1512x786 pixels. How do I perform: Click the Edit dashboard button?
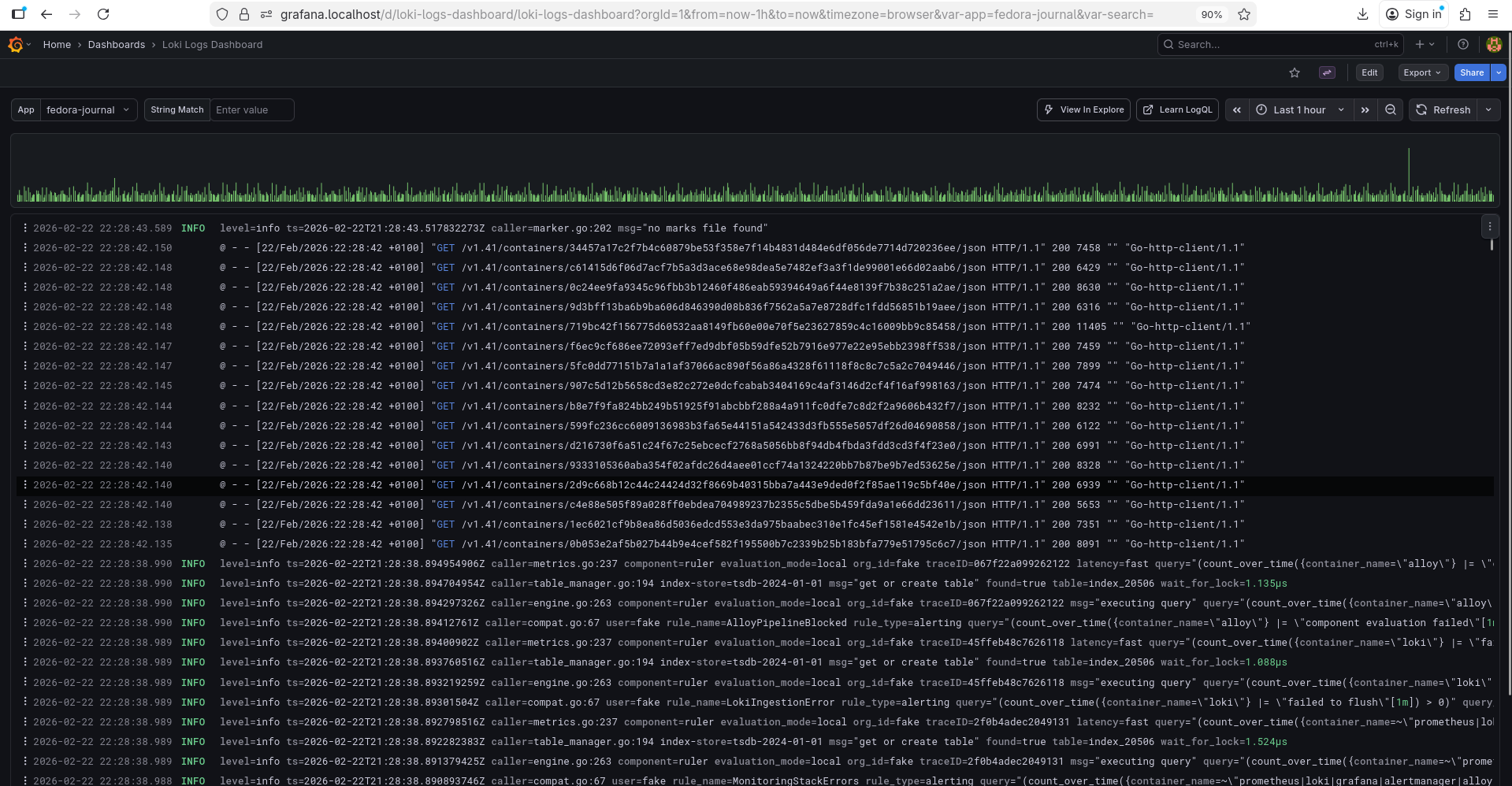click(1369, 72)
